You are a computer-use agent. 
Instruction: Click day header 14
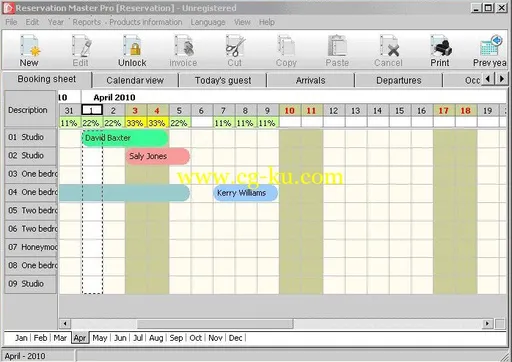pyautogui.click(x=378, y=110)
